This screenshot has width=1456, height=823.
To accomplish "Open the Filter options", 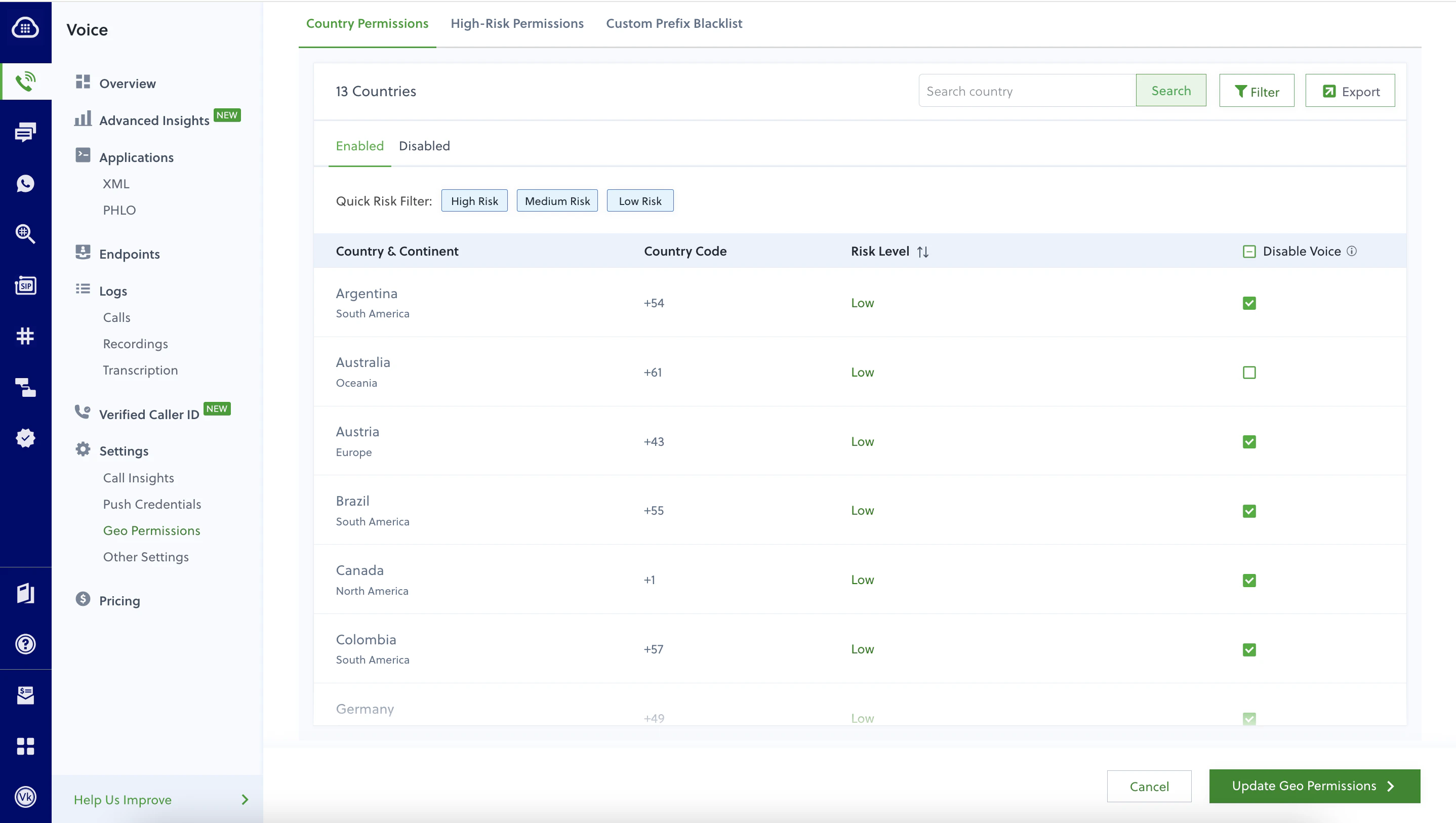I will [x=1257, y=90].
